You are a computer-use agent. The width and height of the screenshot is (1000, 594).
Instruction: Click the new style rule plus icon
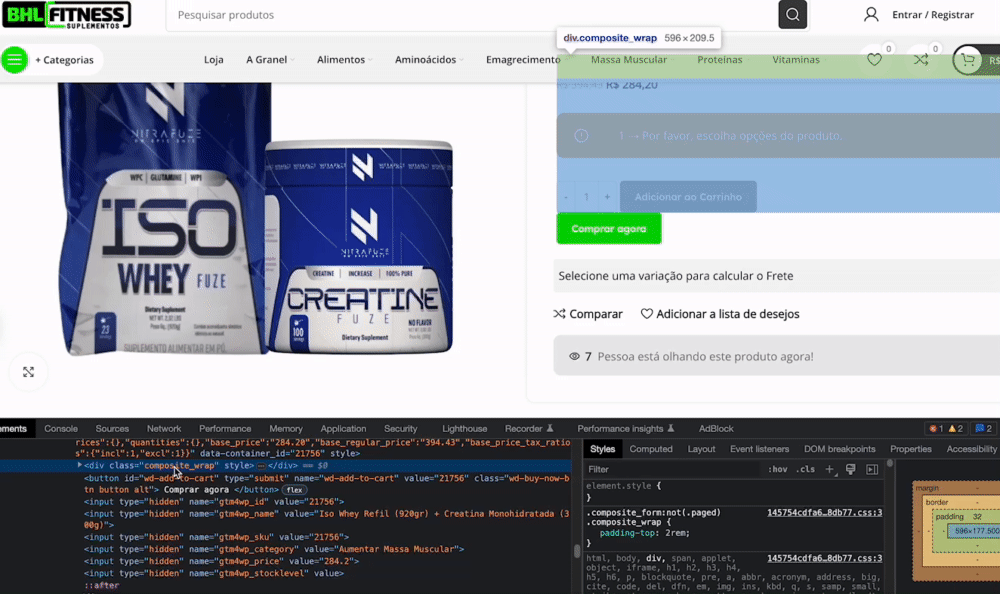tap(829, 469)
